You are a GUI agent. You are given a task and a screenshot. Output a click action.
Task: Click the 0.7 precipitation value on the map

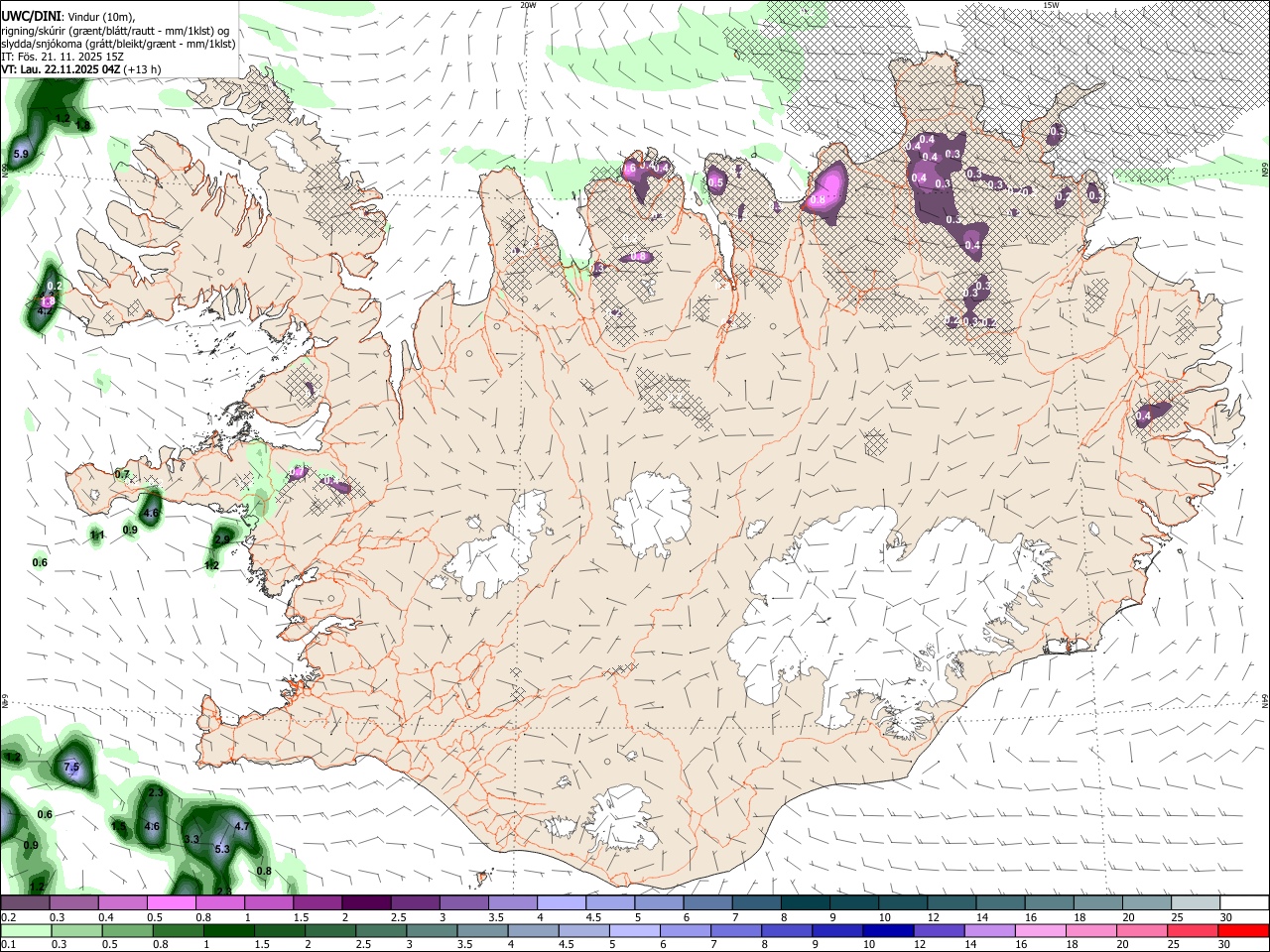[x=122, y=475]
